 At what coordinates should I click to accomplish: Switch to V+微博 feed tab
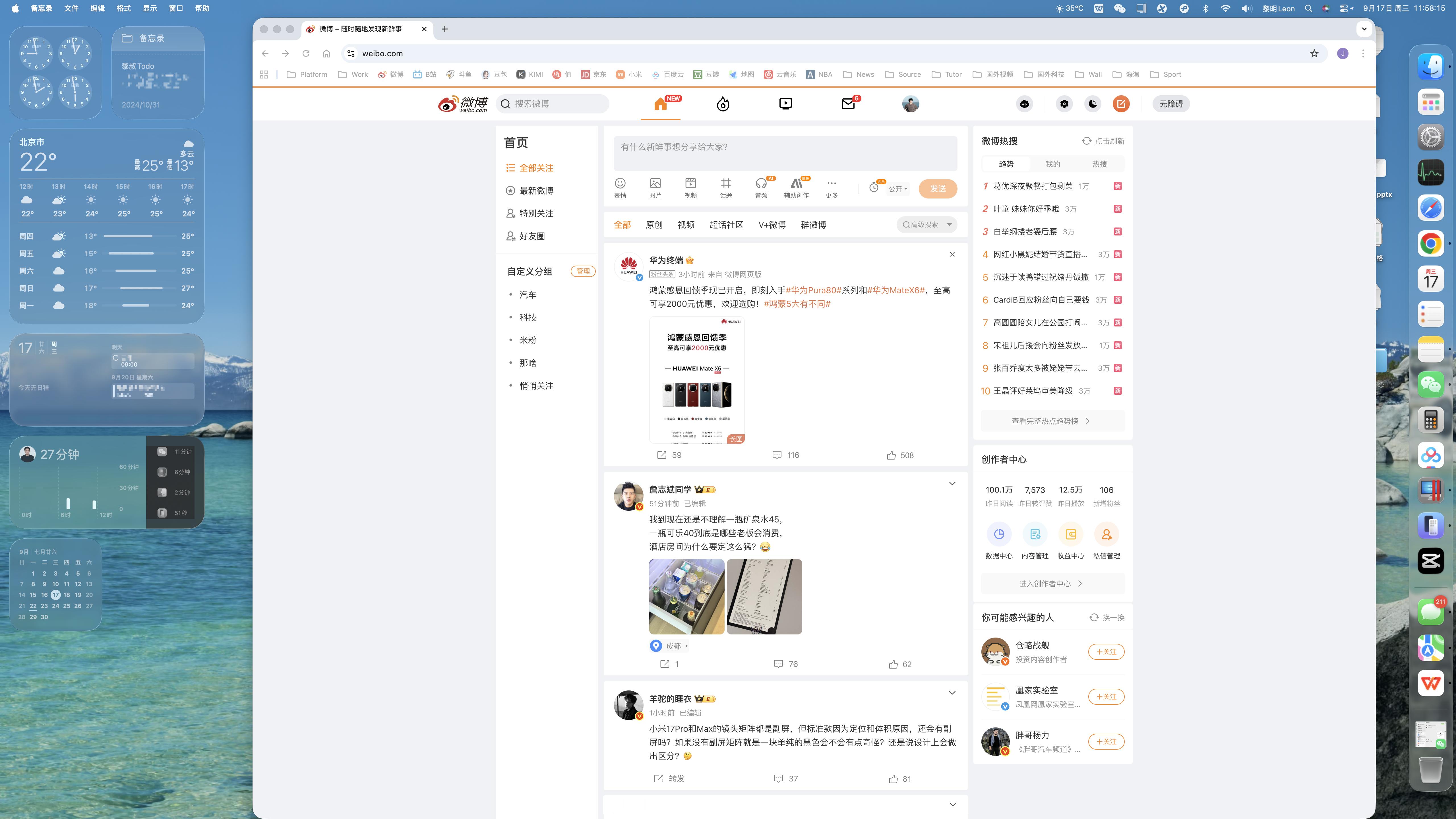pos(772,225)
